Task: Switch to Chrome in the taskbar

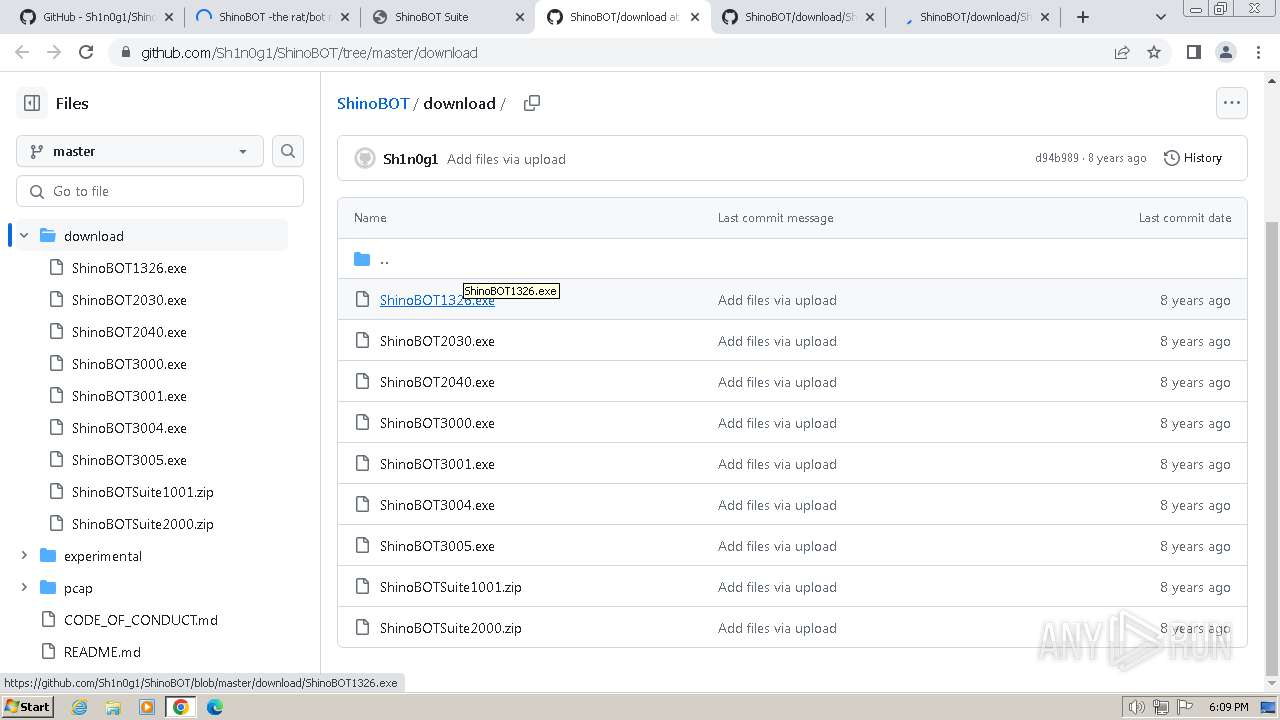Action: point(180,707)
